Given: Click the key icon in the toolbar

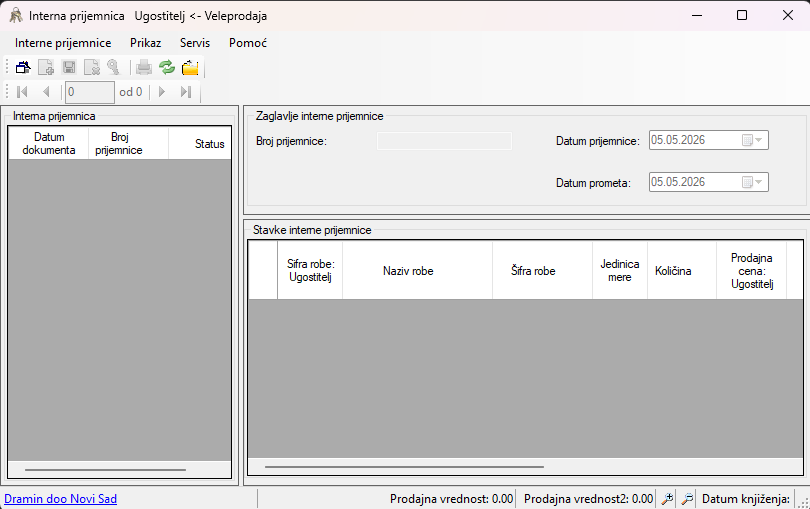Looking at the screenshot, I should (x=114, y=67).
